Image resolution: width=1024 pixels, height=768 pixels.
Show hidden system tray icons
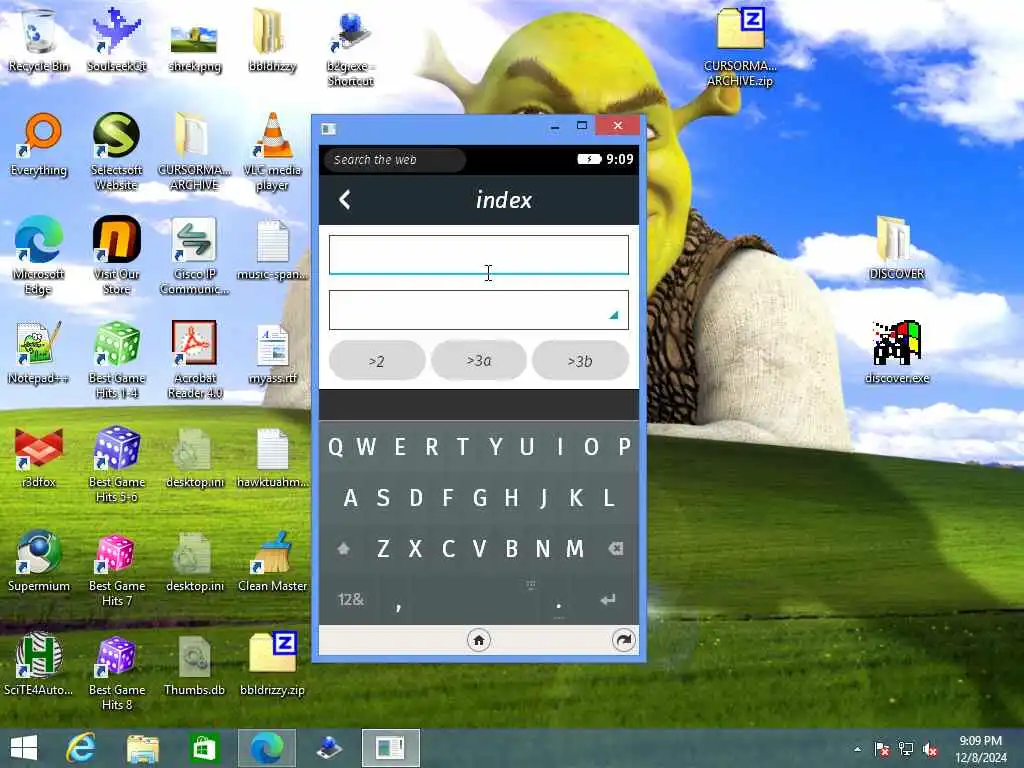coord(857,749)
